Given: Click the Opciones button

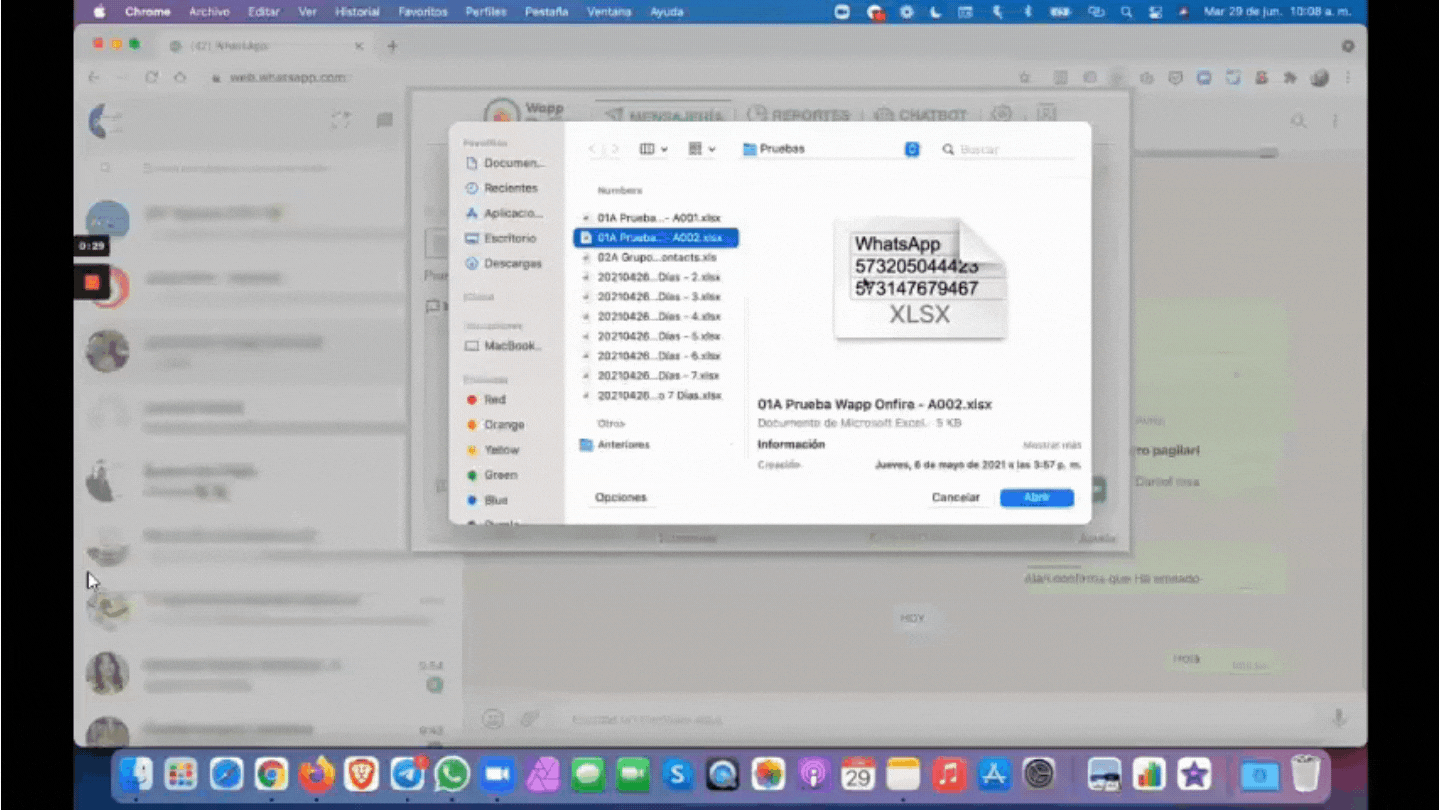Looking at the screenshot, I should click(621, 497).
